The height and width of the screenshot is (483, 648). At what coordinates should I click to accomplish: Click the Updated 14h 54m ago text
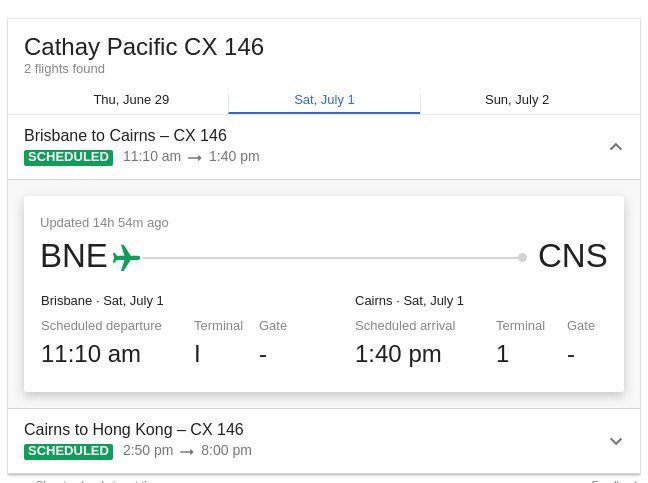104,223
